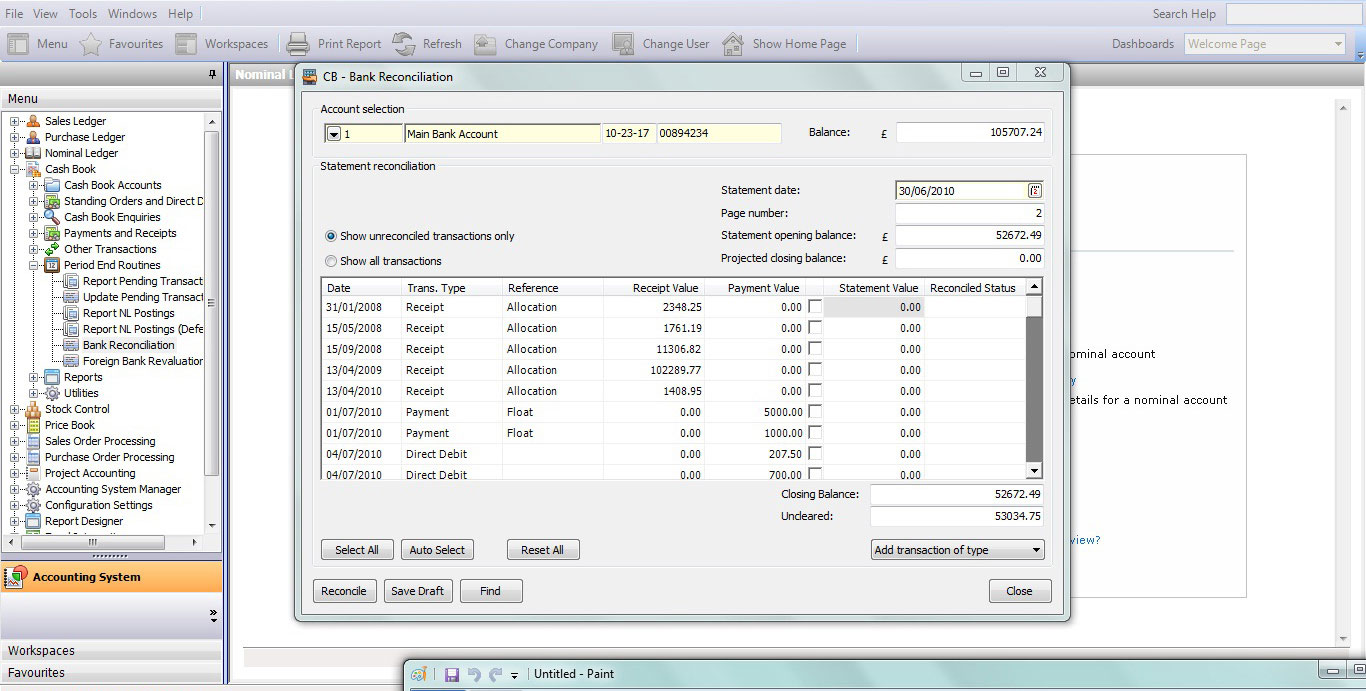Select the Cash Book Accounts folder icon
1366x691 pixels.
52,185
